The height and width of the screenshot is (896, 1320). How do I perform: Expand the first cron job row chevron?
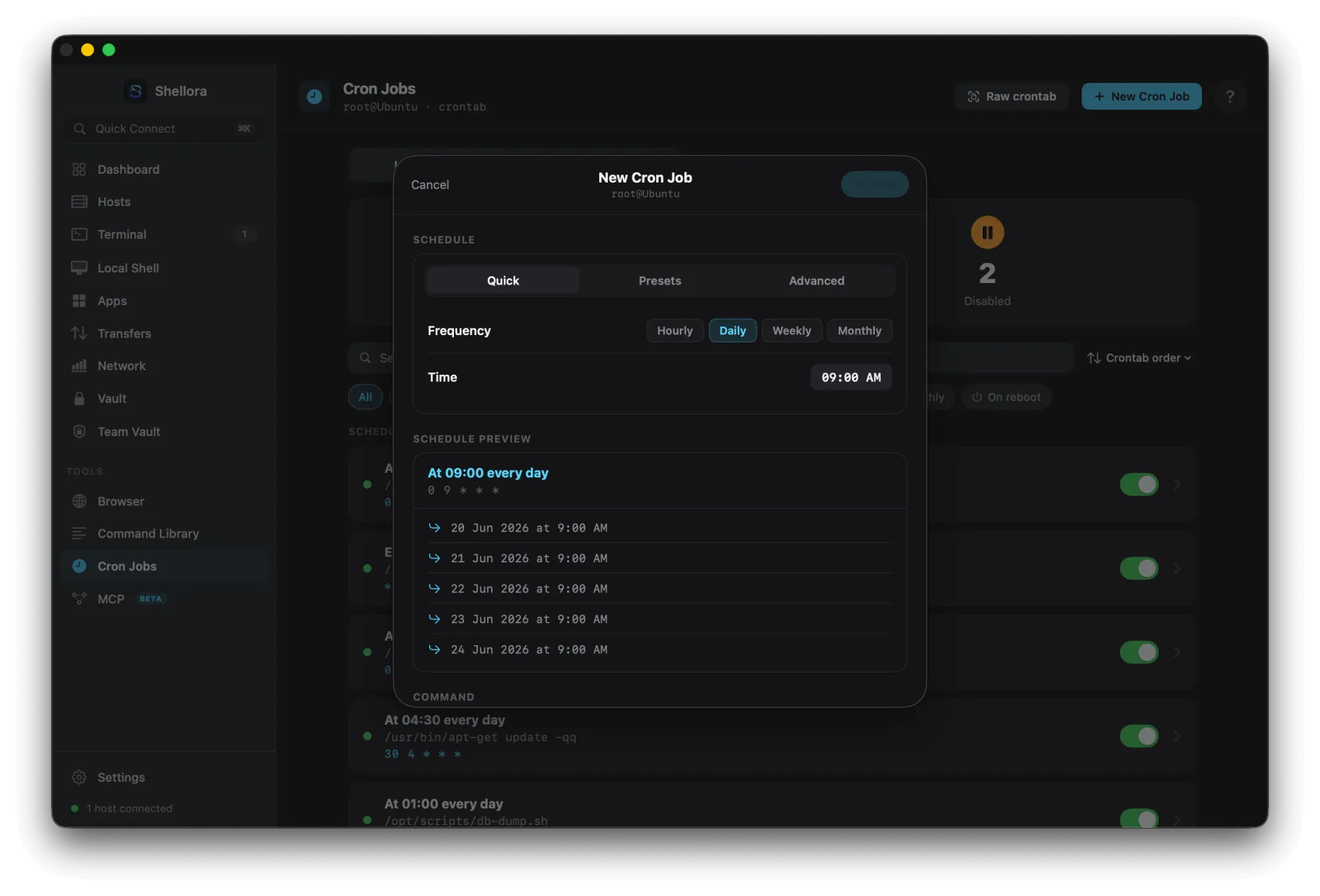click(1177, 485)
